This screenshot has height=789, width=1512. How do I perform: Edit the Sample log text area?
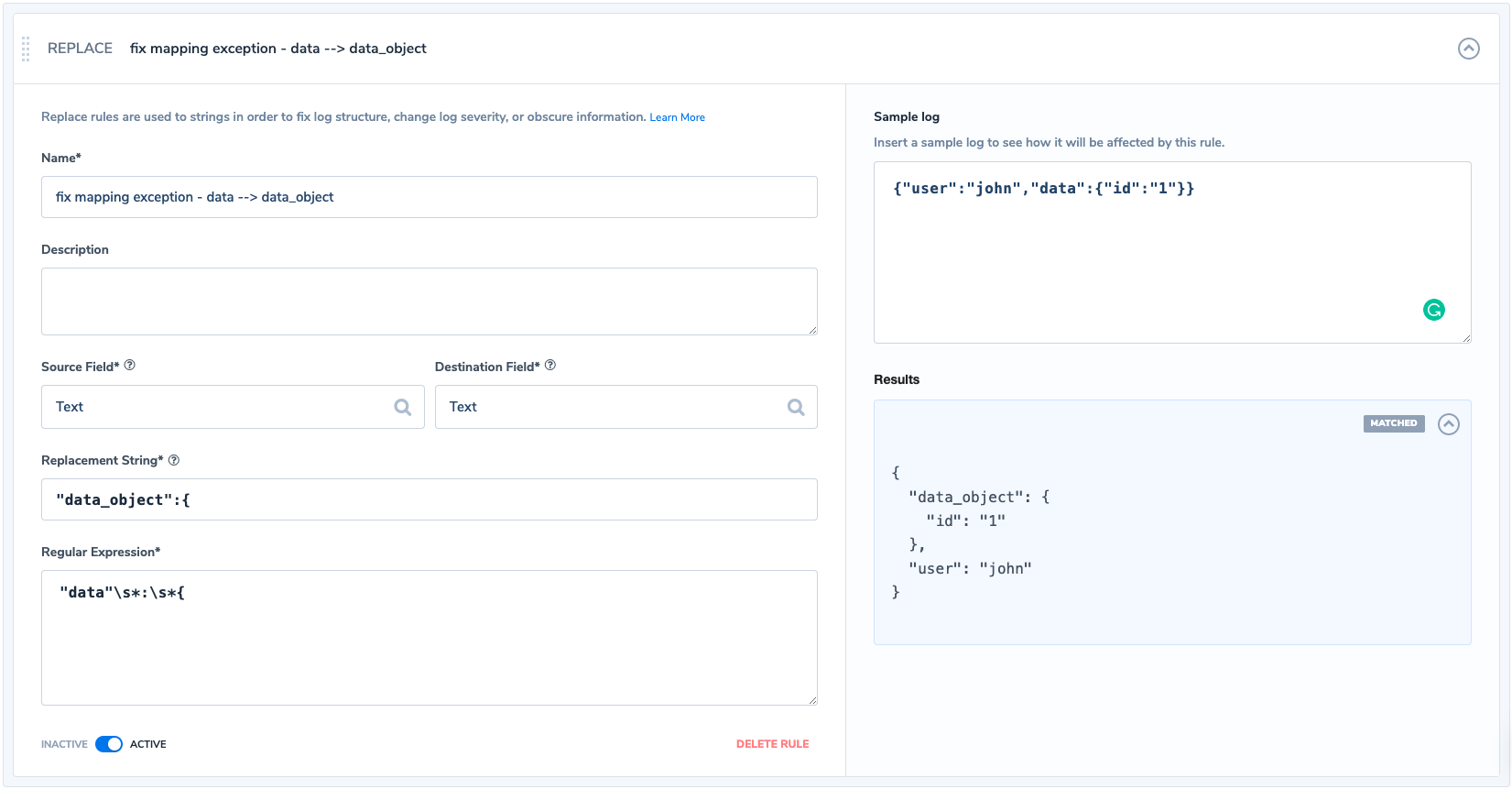click(1172, 253)
